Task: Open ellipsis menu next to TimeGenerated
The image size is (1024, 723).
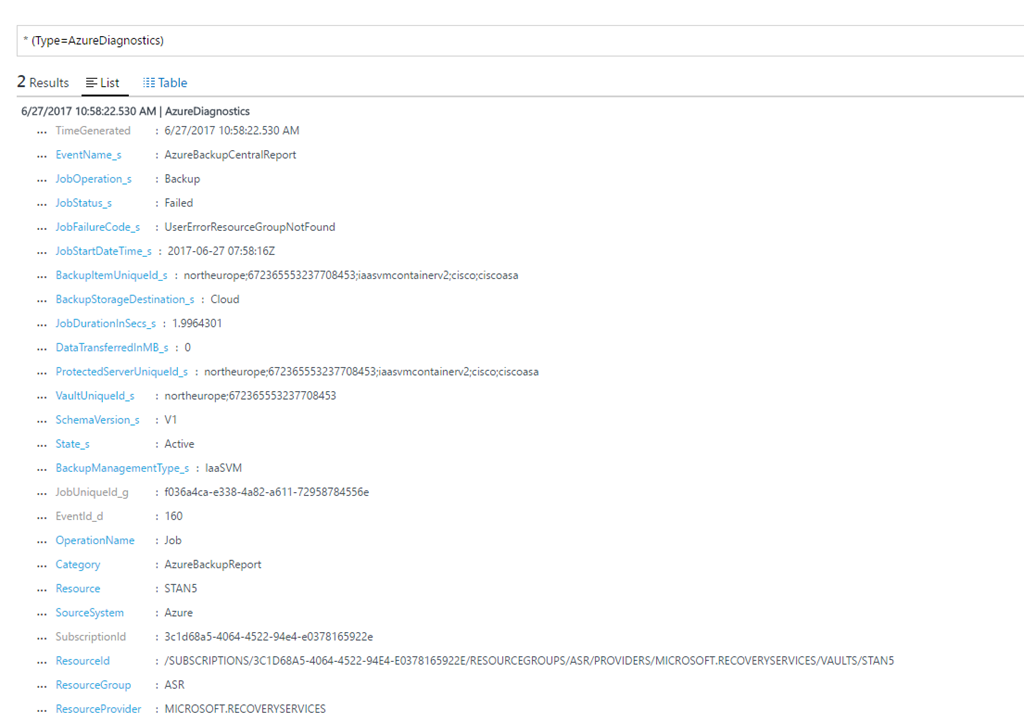Action: (41, 131)
